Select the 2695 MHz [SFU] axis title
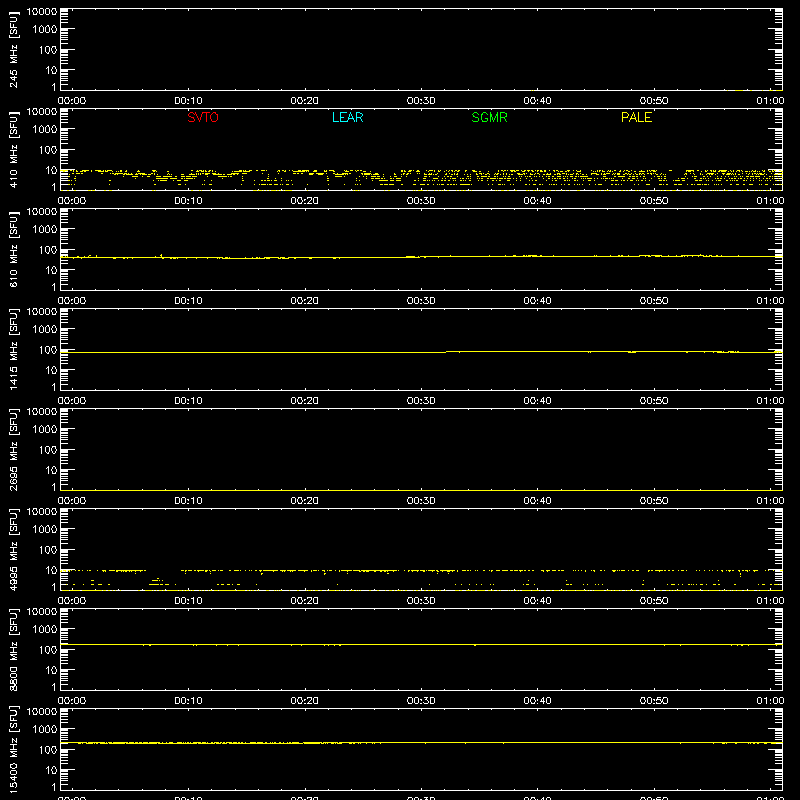The image size is (800, 800). [13, 449]
